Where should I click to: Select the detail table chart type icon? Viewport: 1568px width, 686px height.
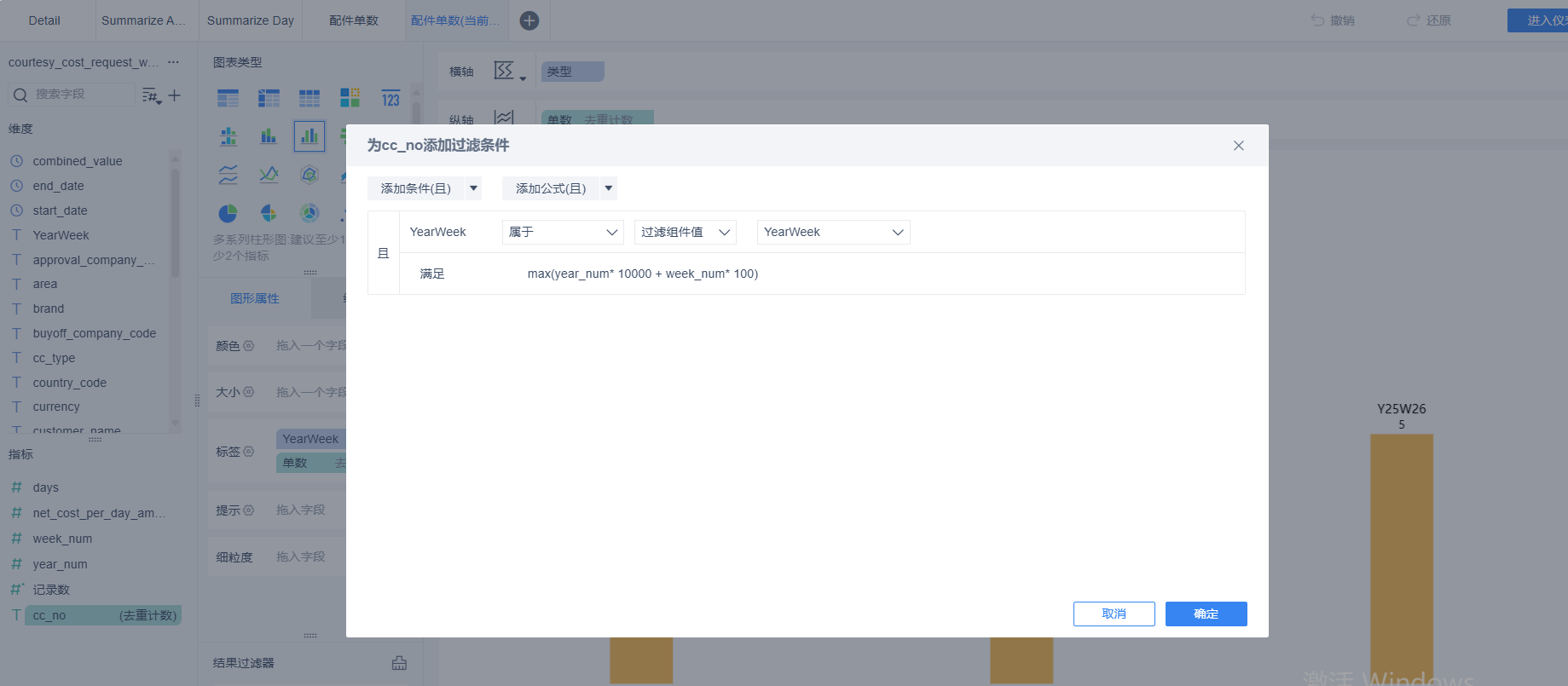pyautogui.click(x=310, y=98)
